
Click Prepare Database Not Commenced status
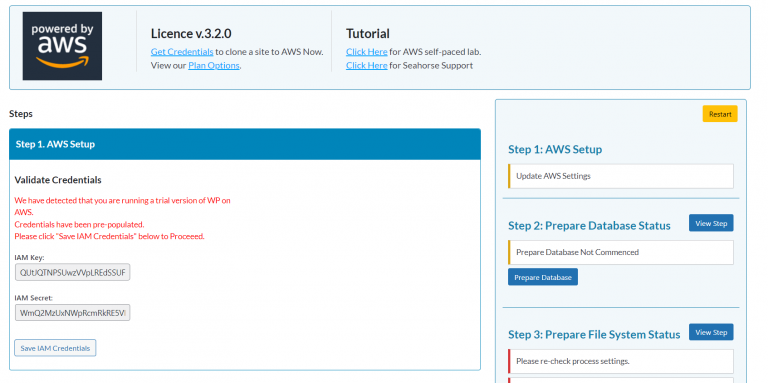point(621,252)
